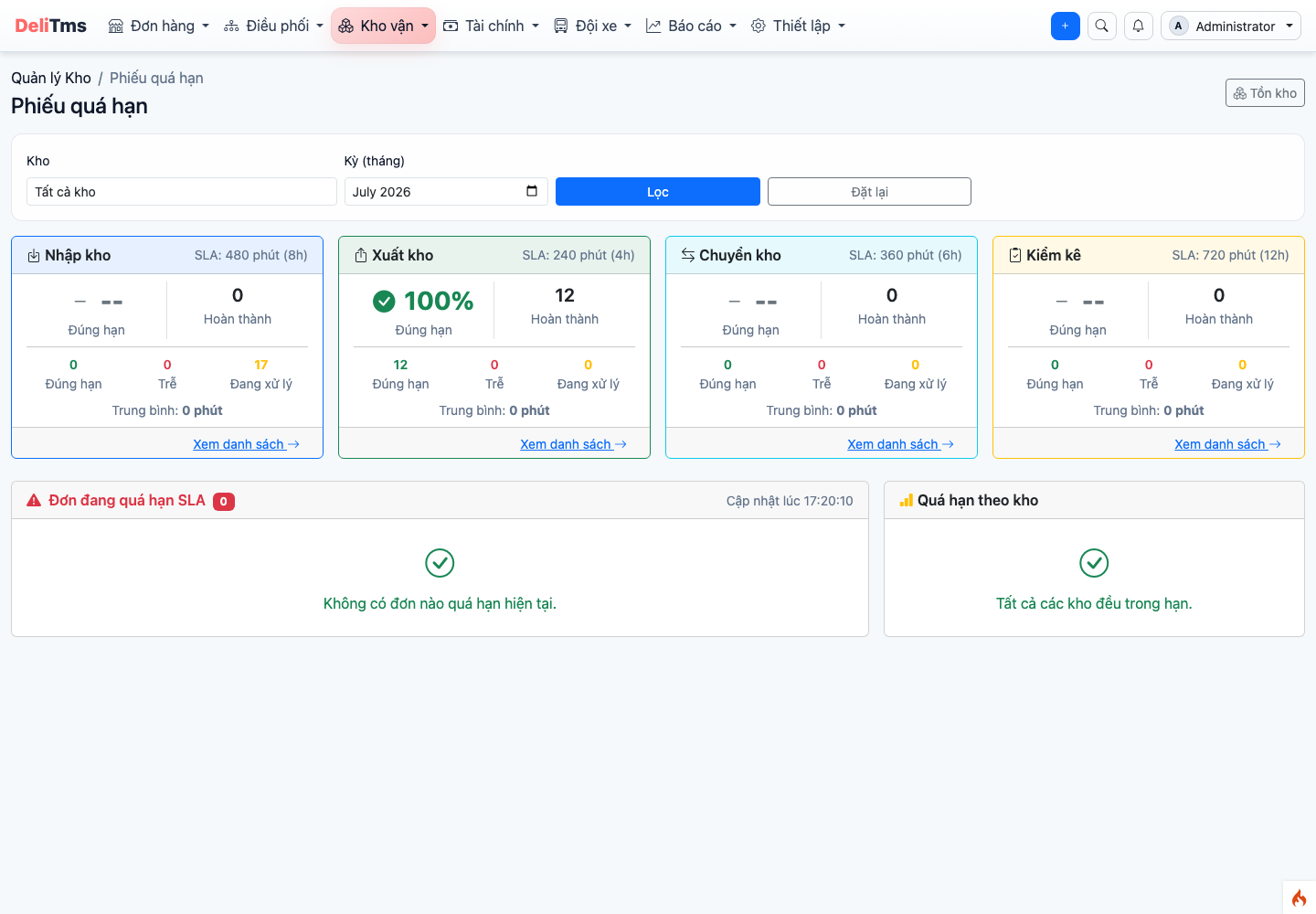The image size is (1316, 914).
Task: Expand the Thiết lập dropdown
Action: 798,26
